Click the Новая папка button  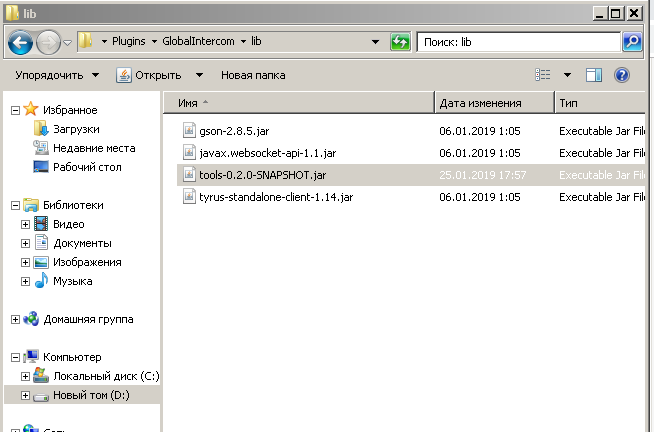252,75
